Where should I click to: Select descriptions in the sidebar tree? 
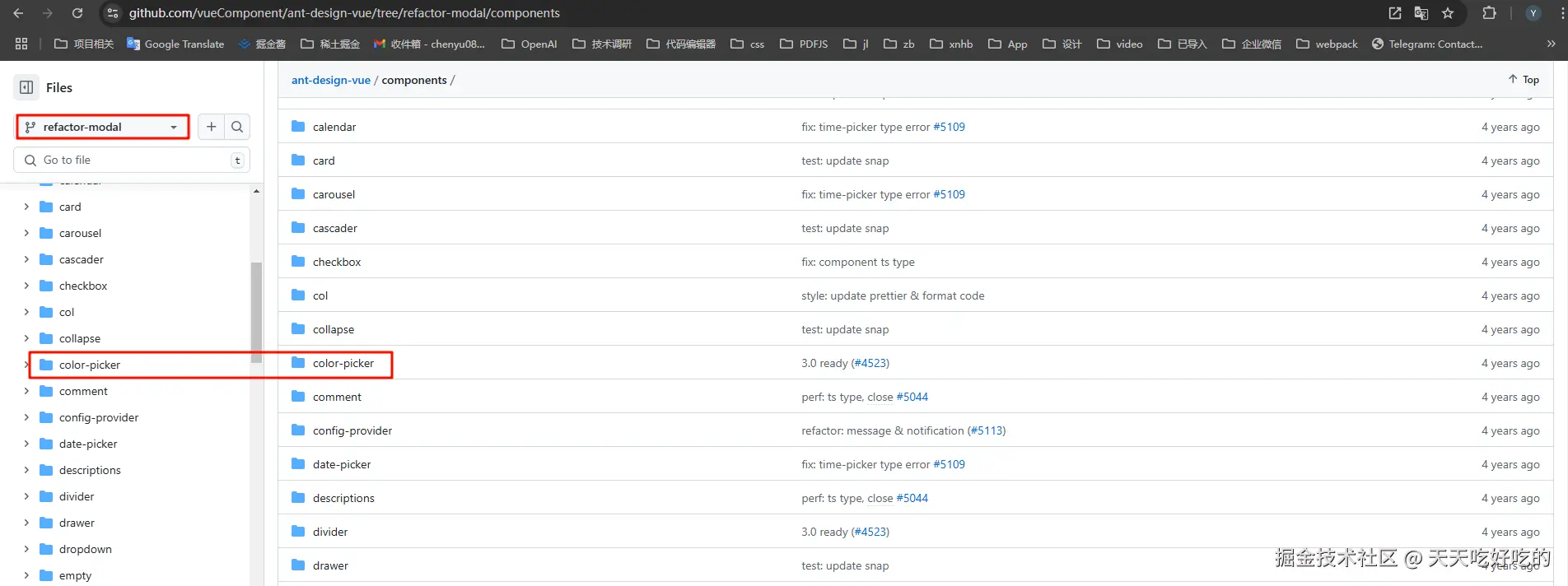click(90, 470)
